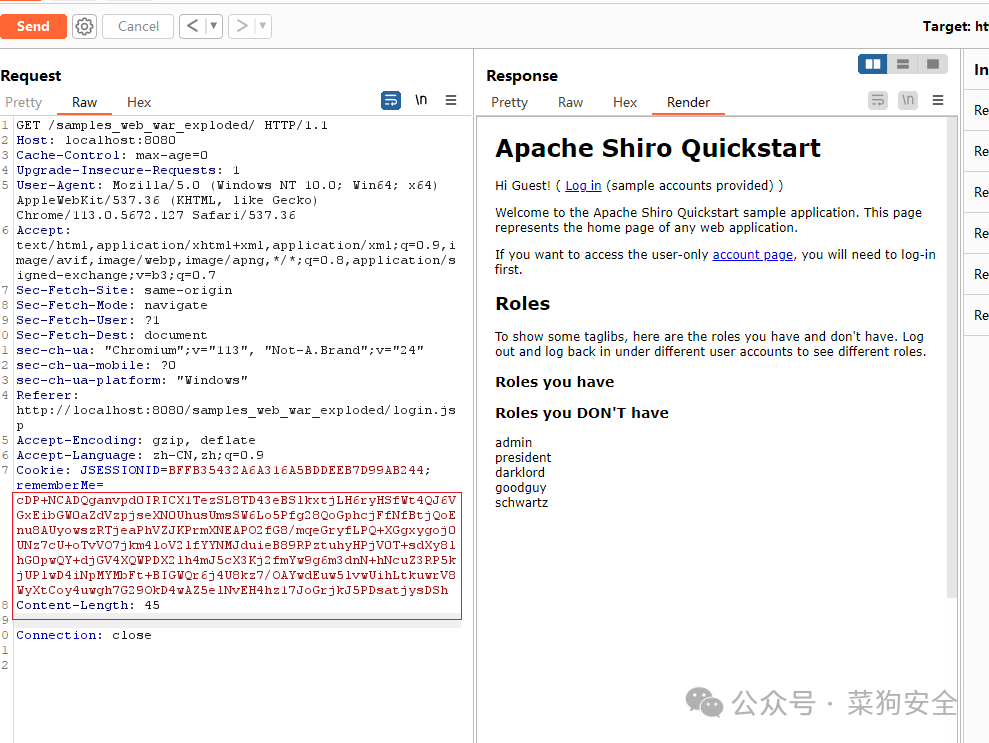
Task: Click the Log in link
Action: tap(583, 185)
